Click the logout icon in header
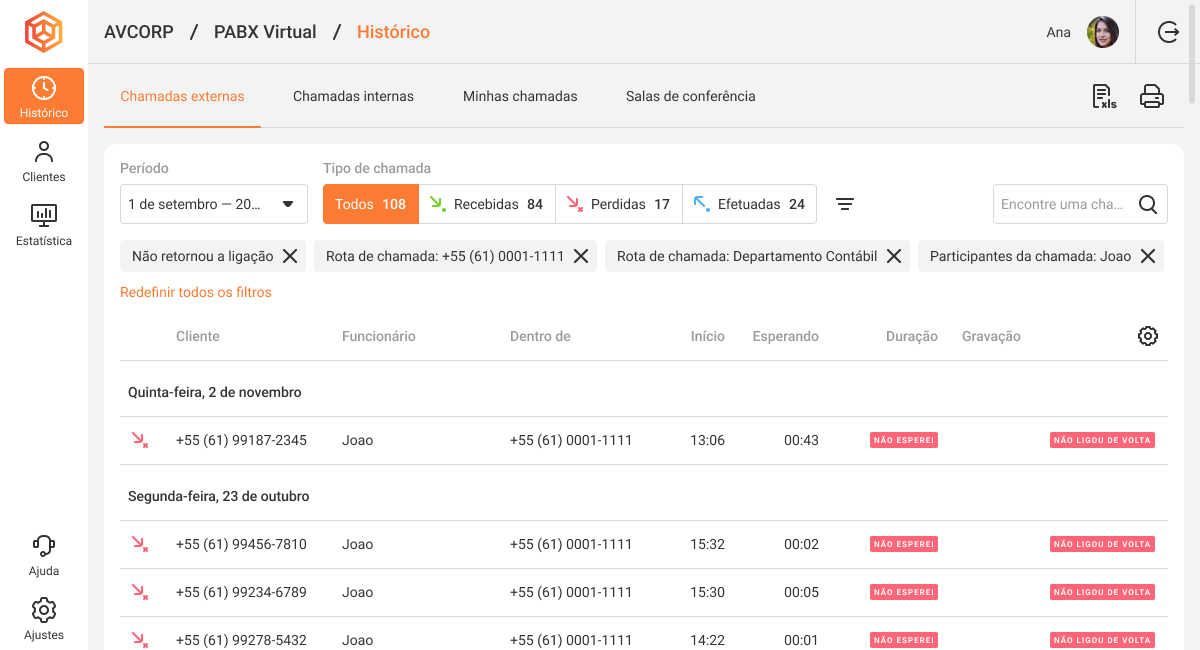This screenshot has width=1200, height=650. (x=1168, y=32)
